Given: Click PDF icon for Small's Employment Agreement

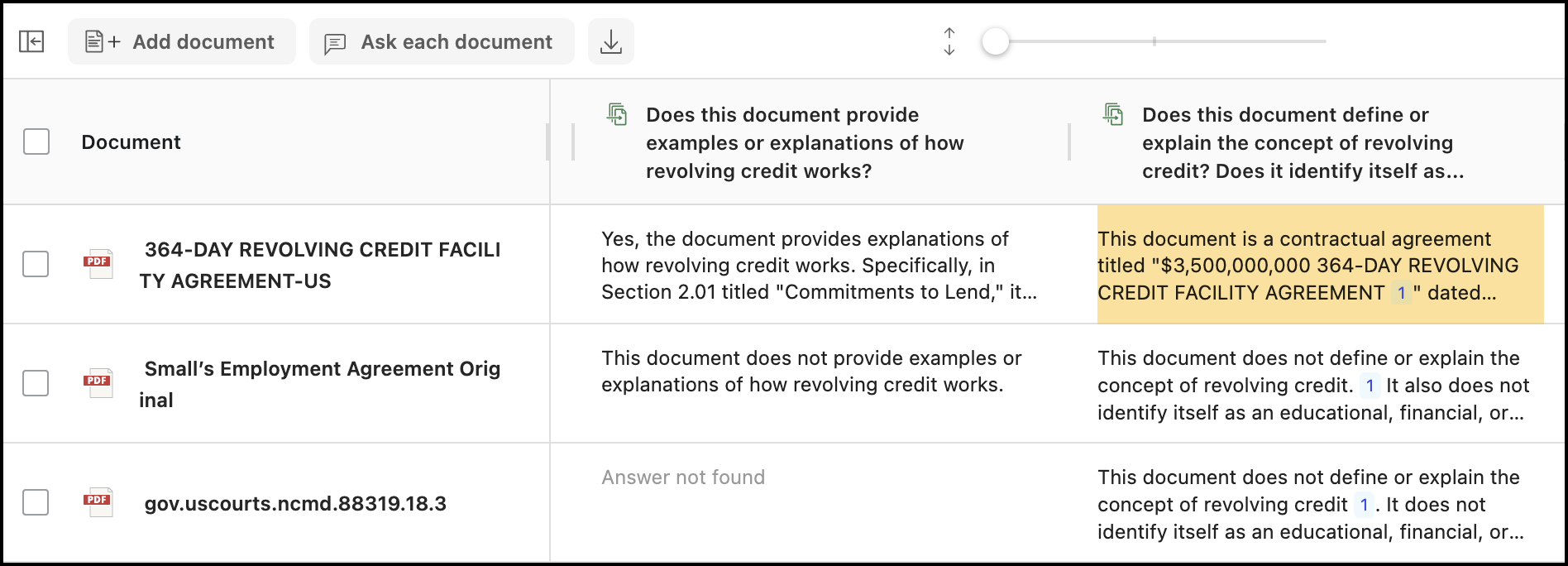Looking at the screenshot, I should pos(98,383).
